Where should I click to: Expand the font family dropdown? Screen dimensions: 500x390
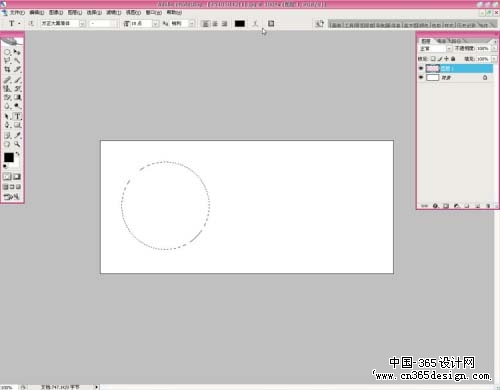[x=82, y=24]
